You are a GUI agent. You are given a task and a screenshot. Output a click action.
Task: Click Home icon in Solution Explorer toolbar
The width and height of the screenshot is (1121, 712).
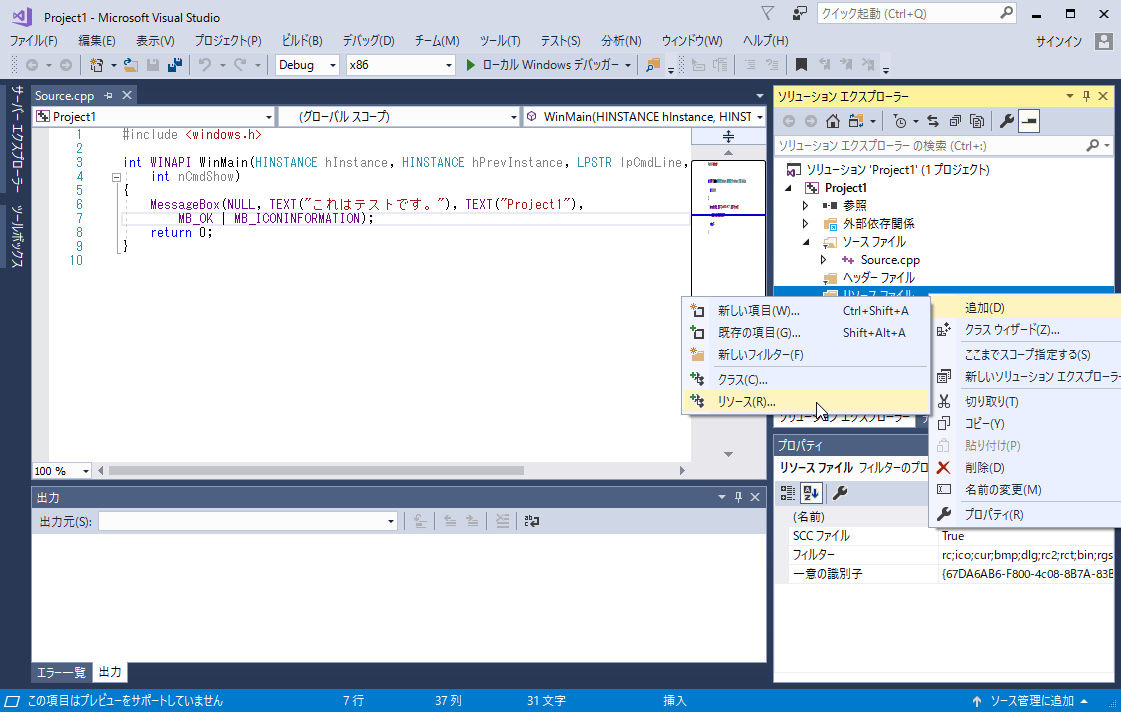833,121
